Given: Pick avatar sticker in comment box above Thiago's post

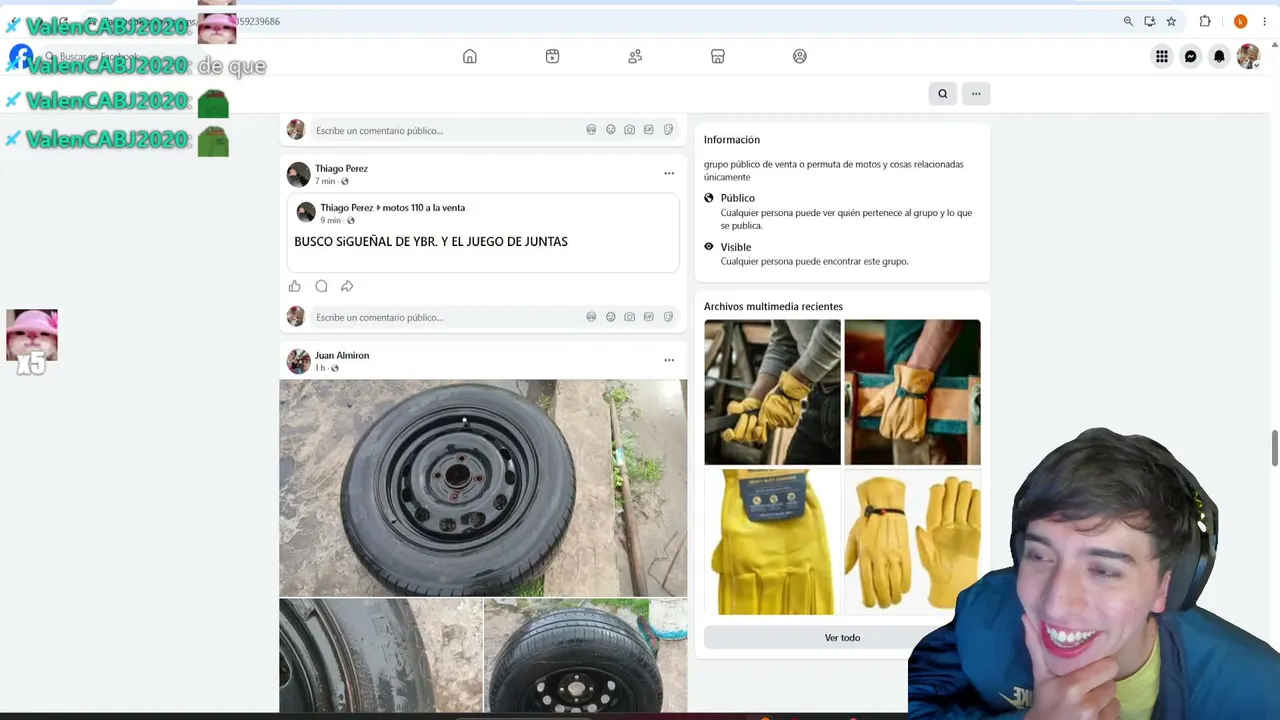Looking at the screenshot, I should (591, 130).
